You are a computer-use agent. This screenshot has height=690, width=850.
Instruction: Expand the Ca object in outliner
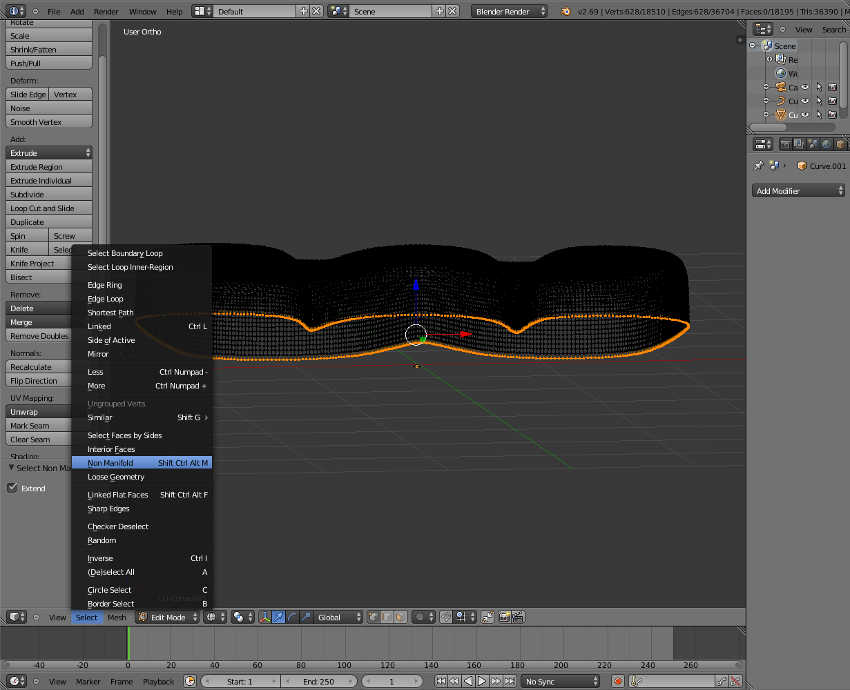pyautogui.click(x=765, y=87)
